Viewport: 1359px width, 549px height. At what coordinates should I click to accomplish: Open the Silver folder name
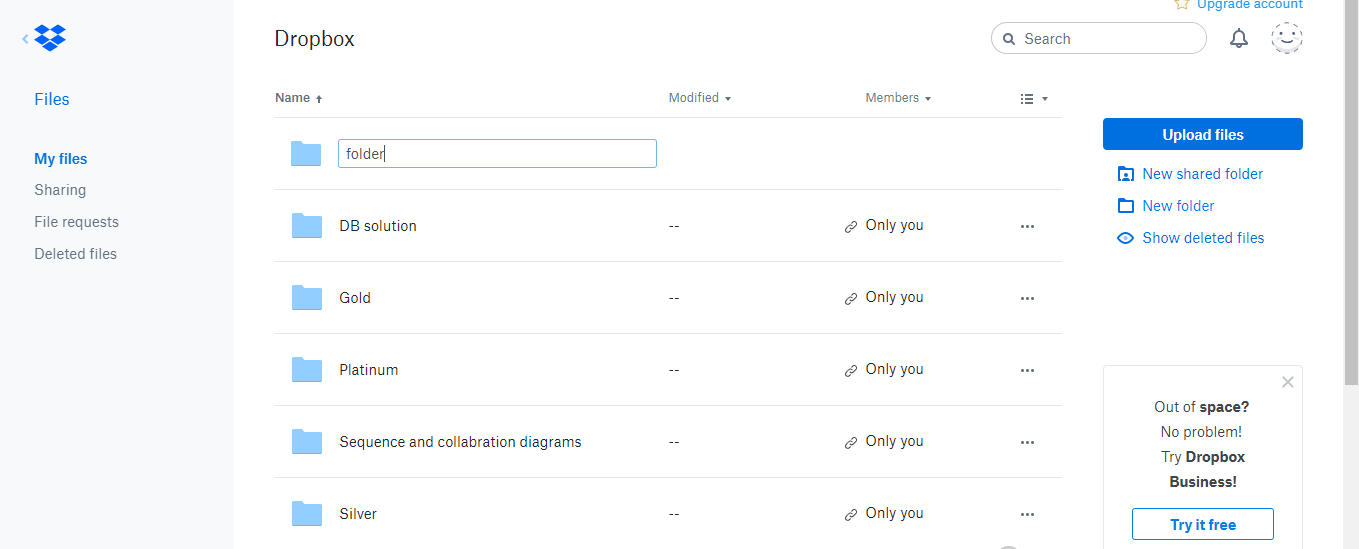pyautogui.click(x=358, y=514)
